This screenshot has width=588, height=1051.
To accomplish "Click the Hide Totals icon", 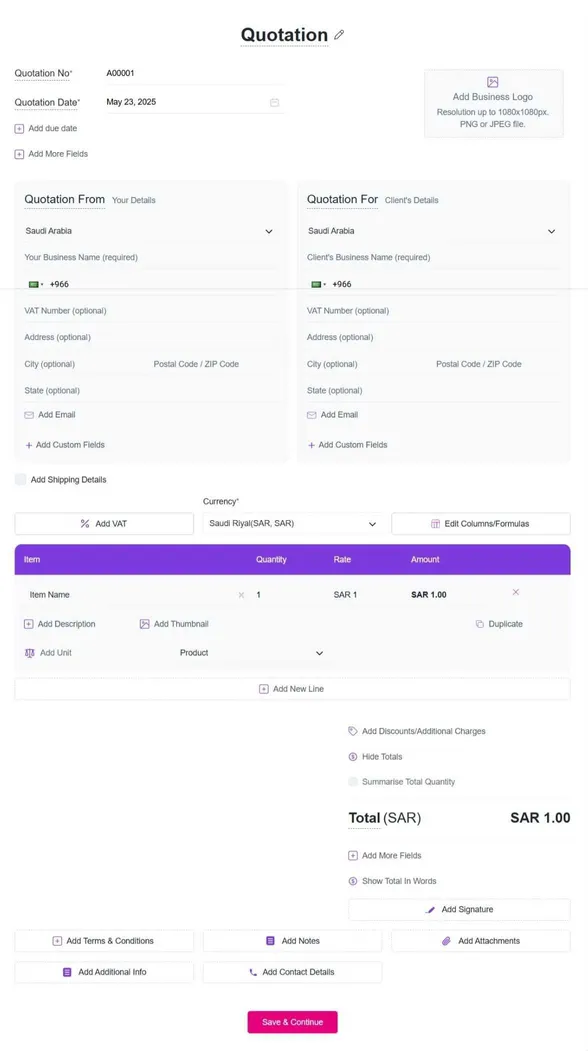I will (x=353, y=757).
